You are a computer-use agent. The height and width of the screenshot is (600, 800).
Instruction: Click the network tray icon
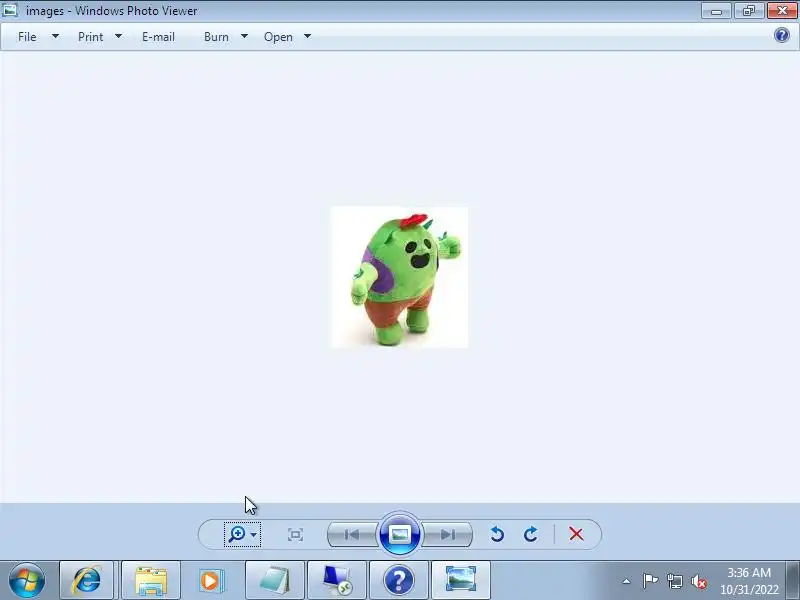(x=675, y=581)
